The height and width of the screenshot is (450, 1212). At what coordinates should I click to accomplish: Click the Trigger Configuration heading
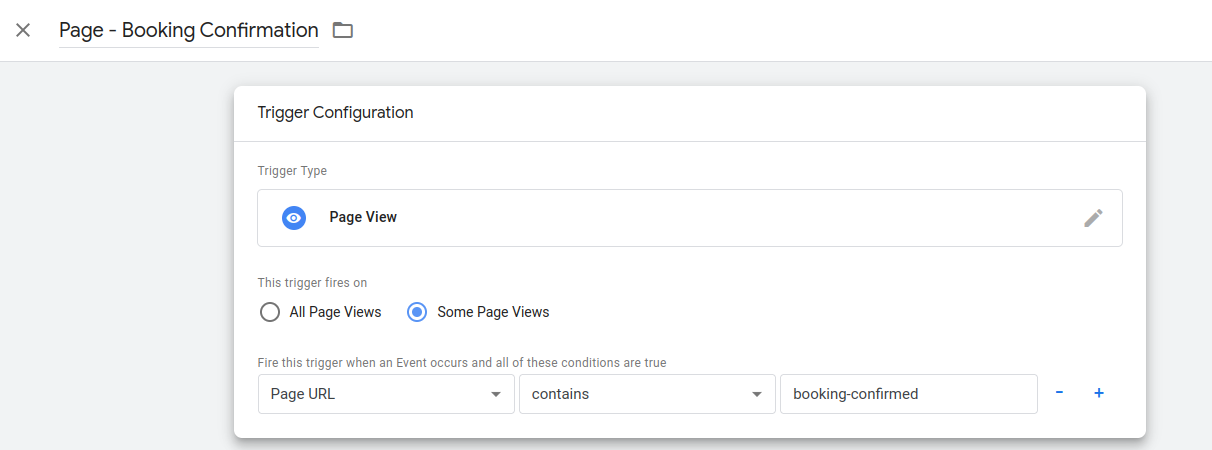pyautogui.click(x=335, y=112)
